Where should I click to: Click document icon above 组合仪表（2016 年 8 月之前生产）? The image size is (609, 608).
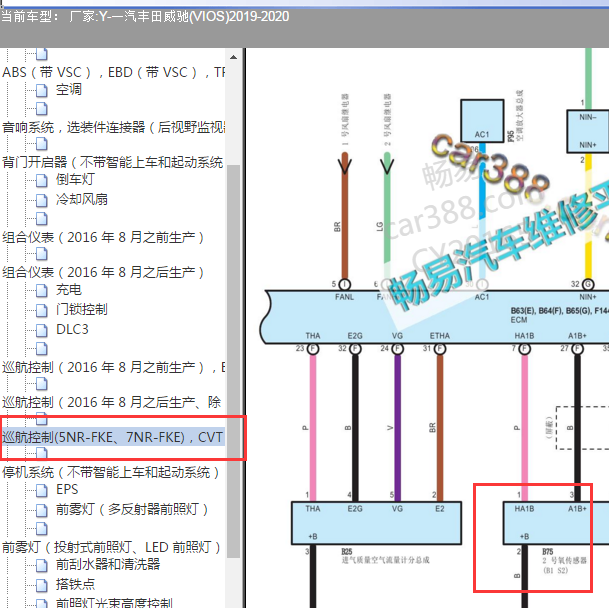coord(42,220)
